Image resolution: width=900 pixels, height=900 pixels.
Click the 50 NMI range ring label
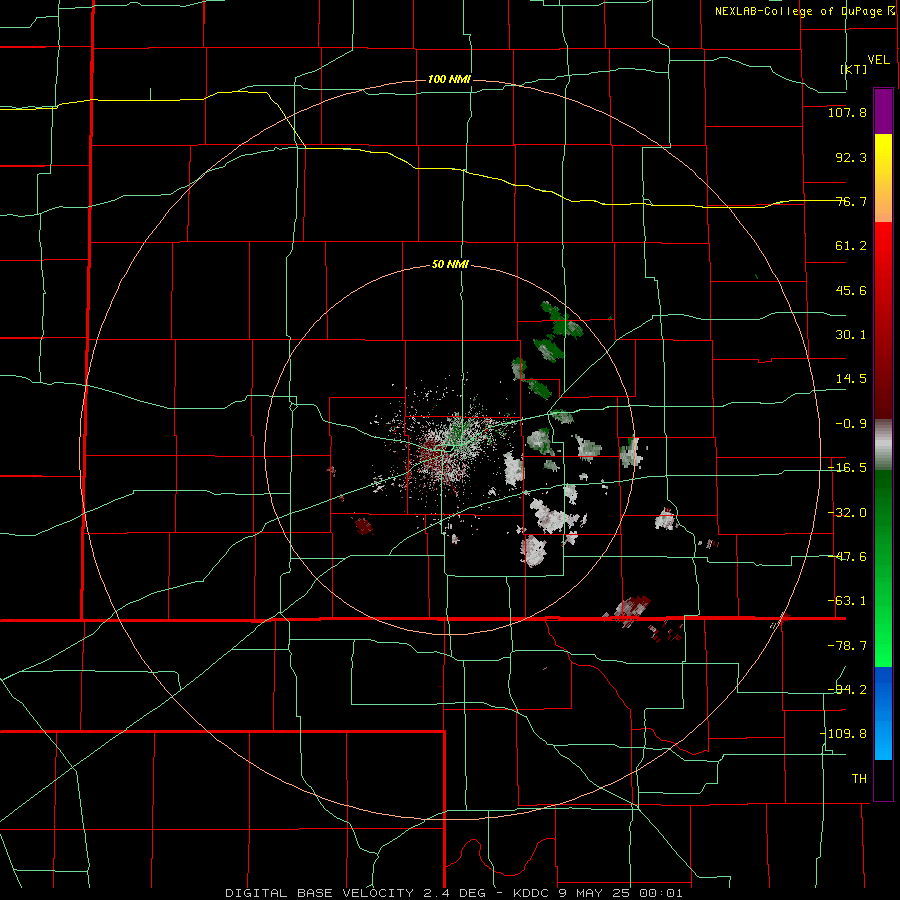point(450,265)
